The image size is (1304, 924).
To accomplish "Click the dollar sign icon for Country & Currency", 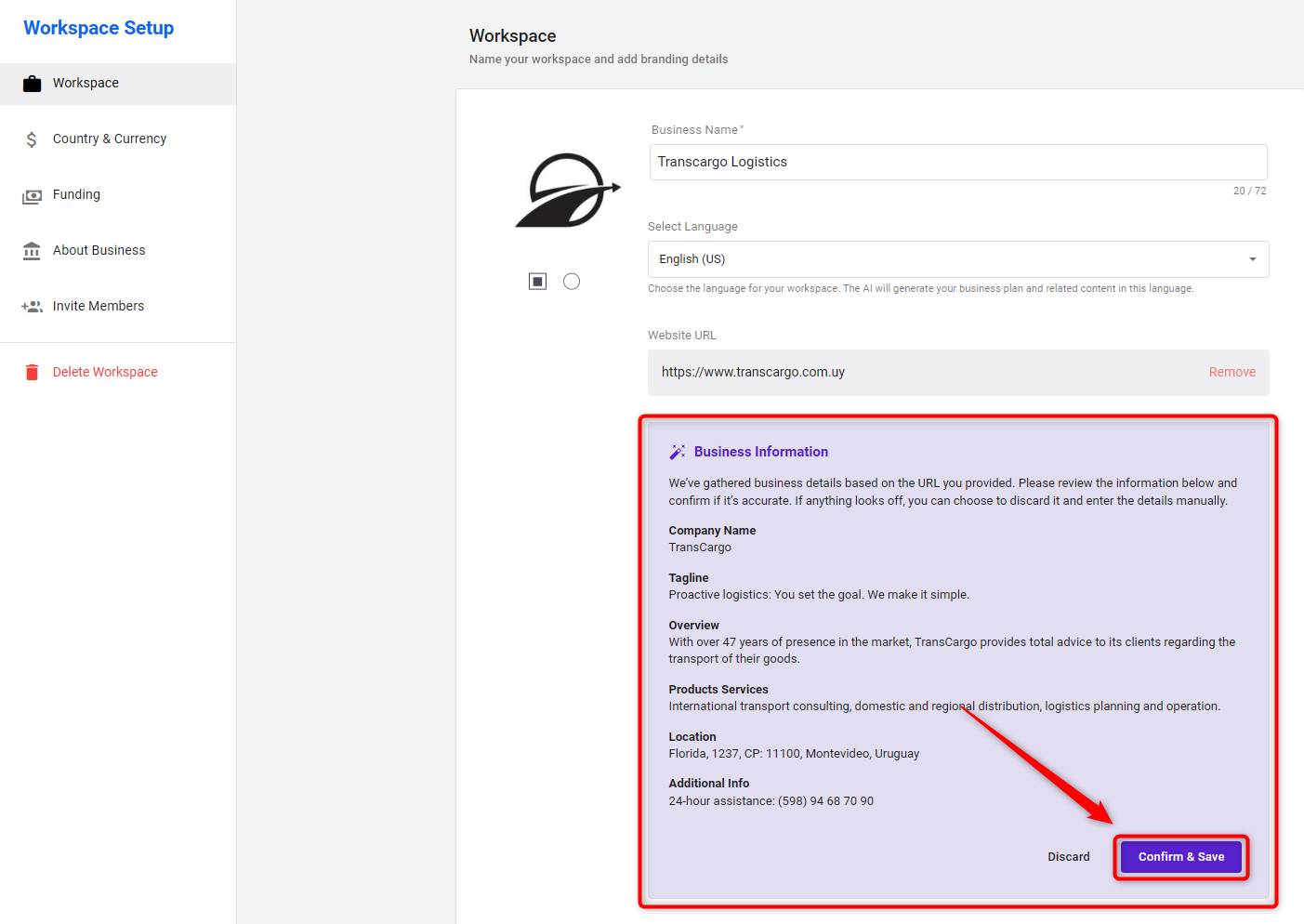I will 32,139.
